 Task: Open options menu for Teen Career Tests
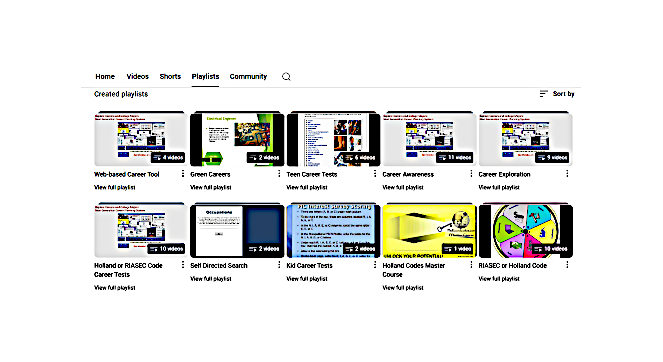coord(375,174)
